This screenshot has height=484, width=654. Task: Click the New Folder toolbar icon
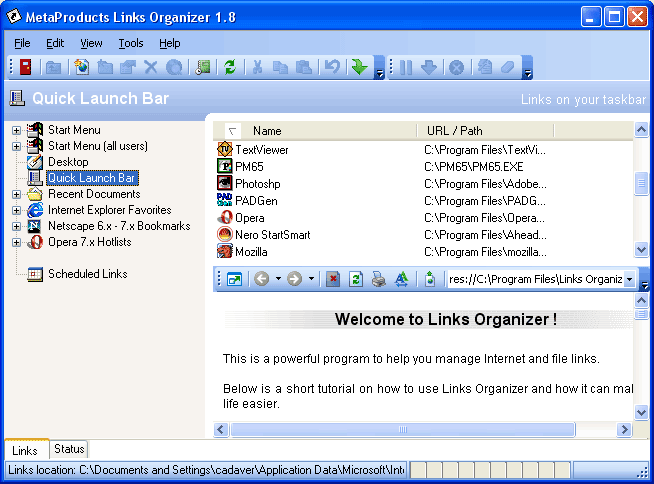tap(105, 67)
